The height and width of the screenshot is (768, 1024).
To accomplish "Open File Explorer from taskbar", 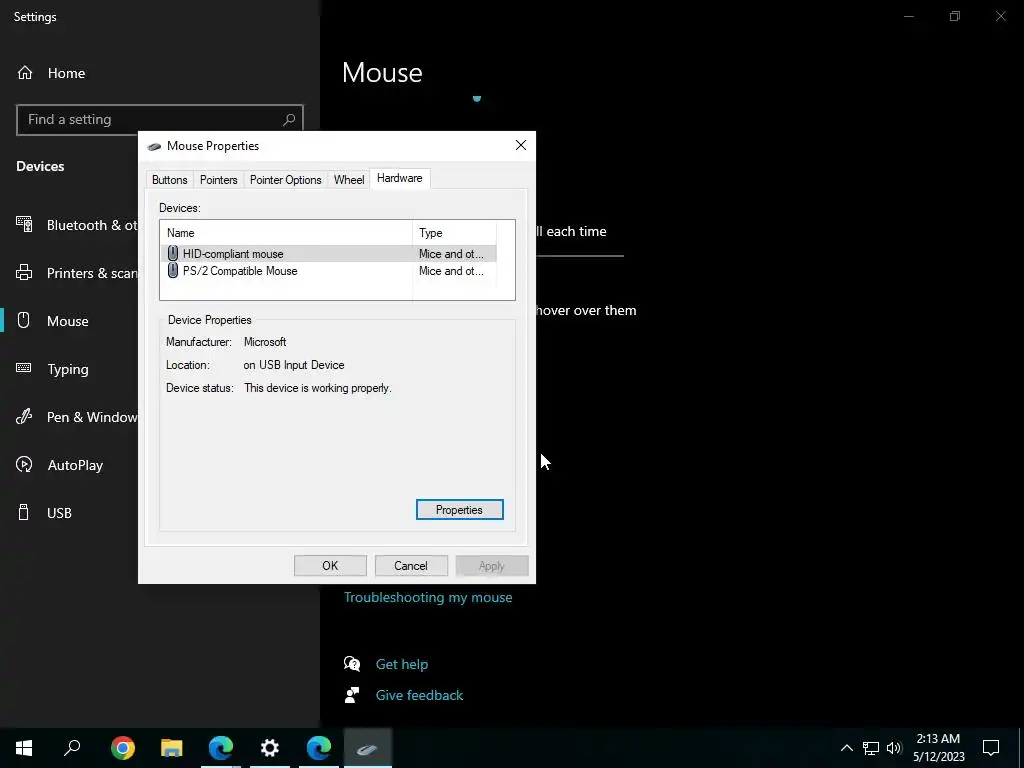I will (172, 748).
